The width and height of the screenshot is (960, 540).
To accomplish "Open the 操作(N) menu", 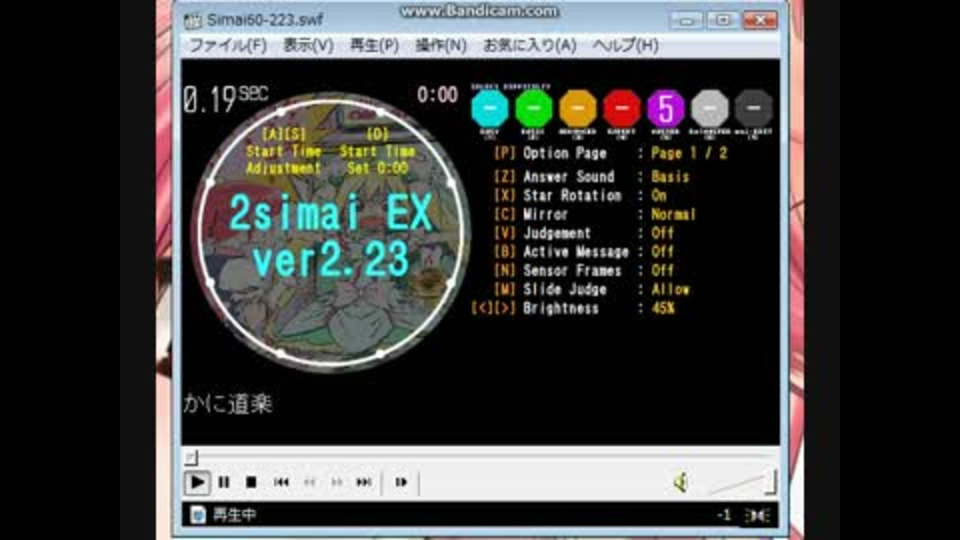I will pos(441,45).
